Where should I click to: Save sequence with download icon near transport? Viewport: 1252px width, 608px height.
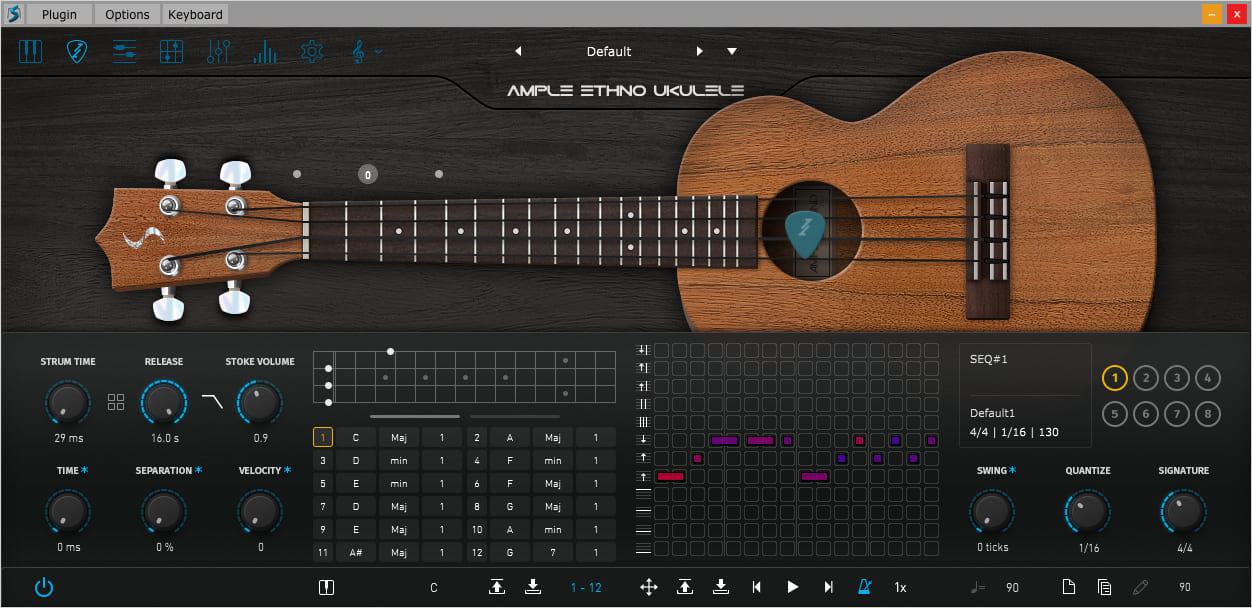(x=721, y=587)
